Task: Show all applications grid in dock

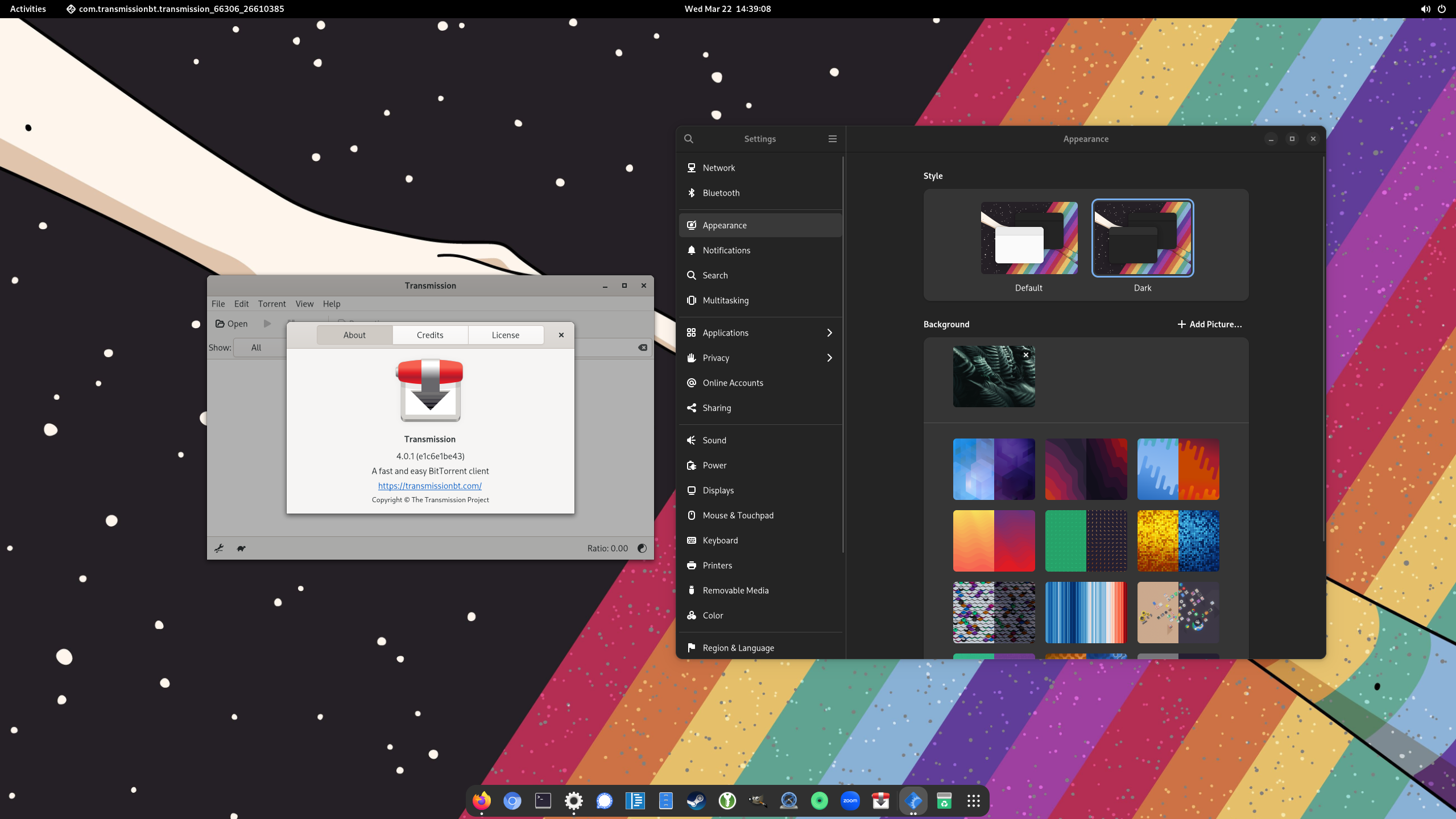Action: pyautogui.click(x=974, y=801)
